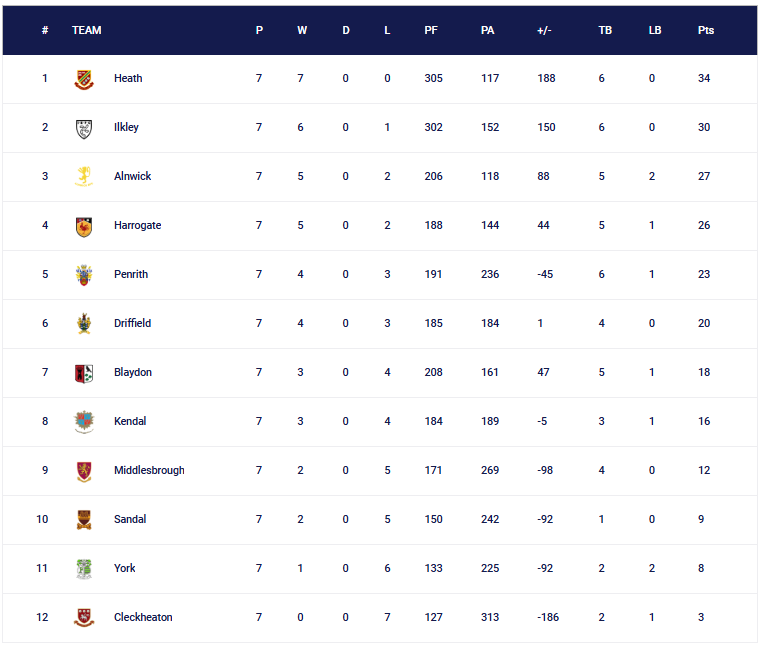This screenshot has height=651, width=763.
Task: Click the PF column header
Action: (431, 30)
